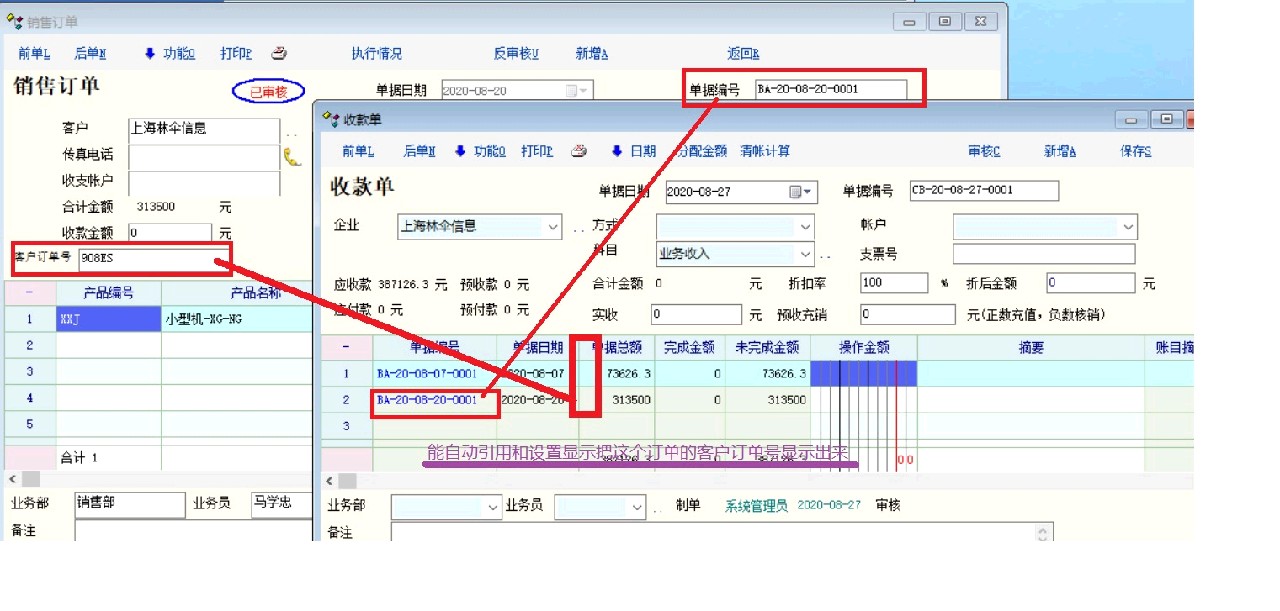1280x611 pixels.
Task: Open the 科目 dropdown showing 业务收入
Action: click(806, 254)
